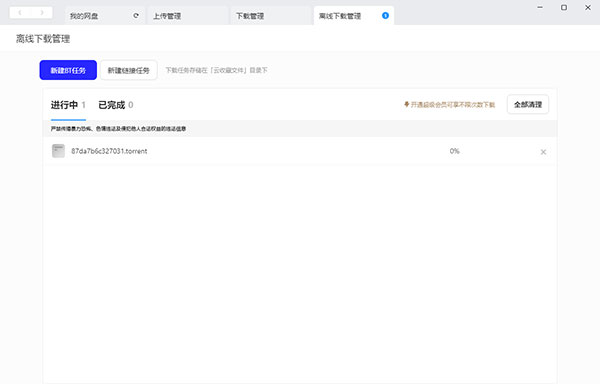This screenshot has height=384, width=600.
Task: Minimize the window
Action: pyautogui.click(x=540, y=7)
